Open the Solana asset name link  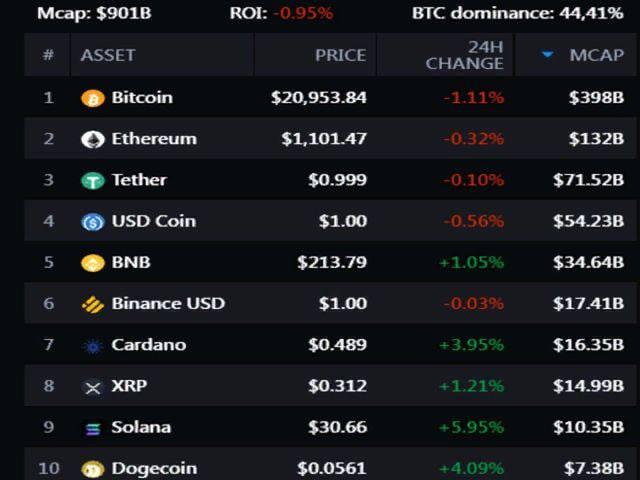click(141, 427)
